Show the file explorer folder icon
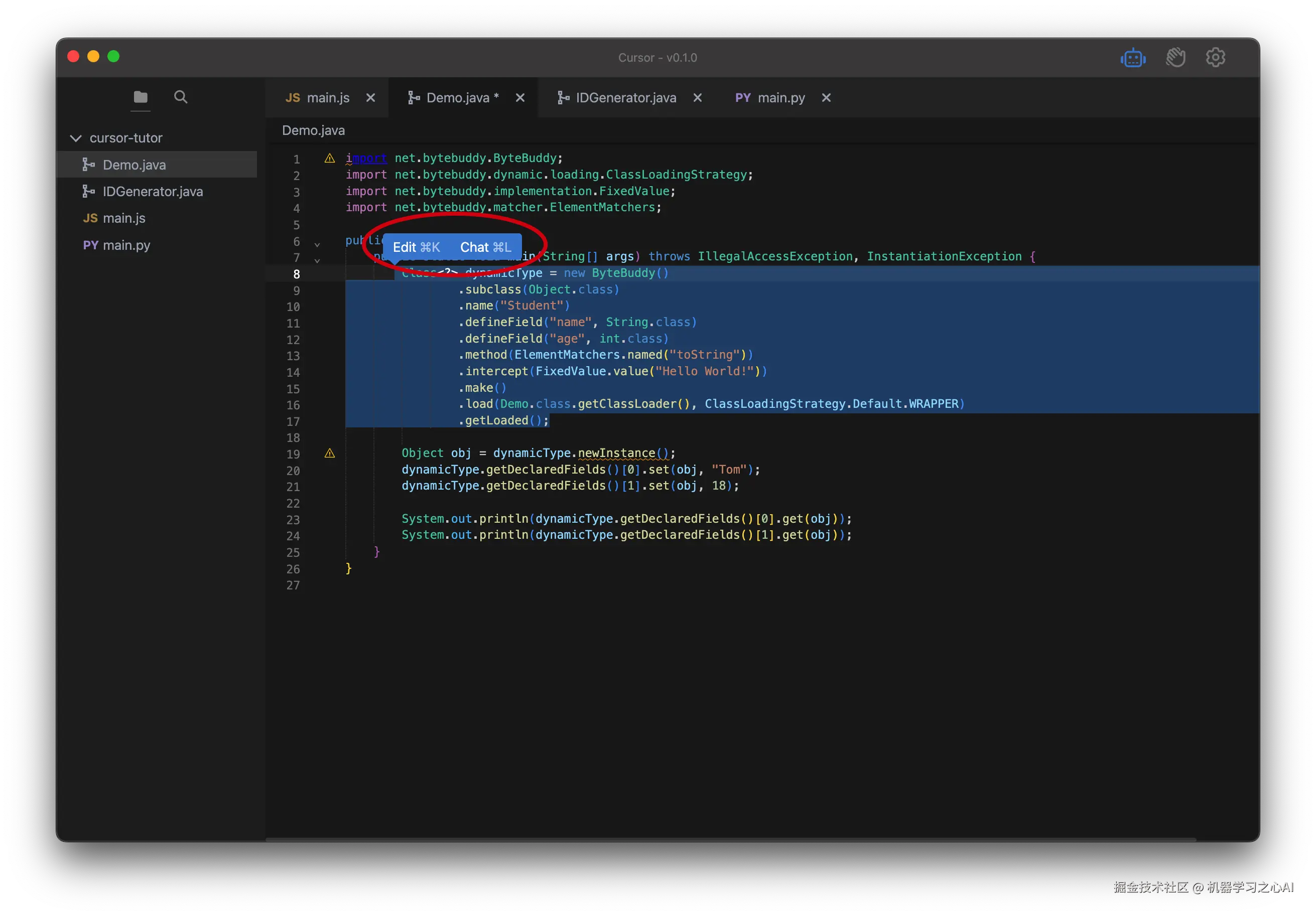 [x=141, y=97]
